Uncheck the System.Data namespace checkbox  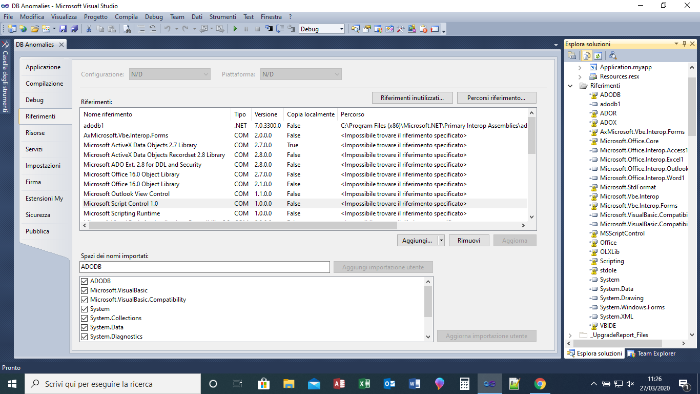point(84,328)
